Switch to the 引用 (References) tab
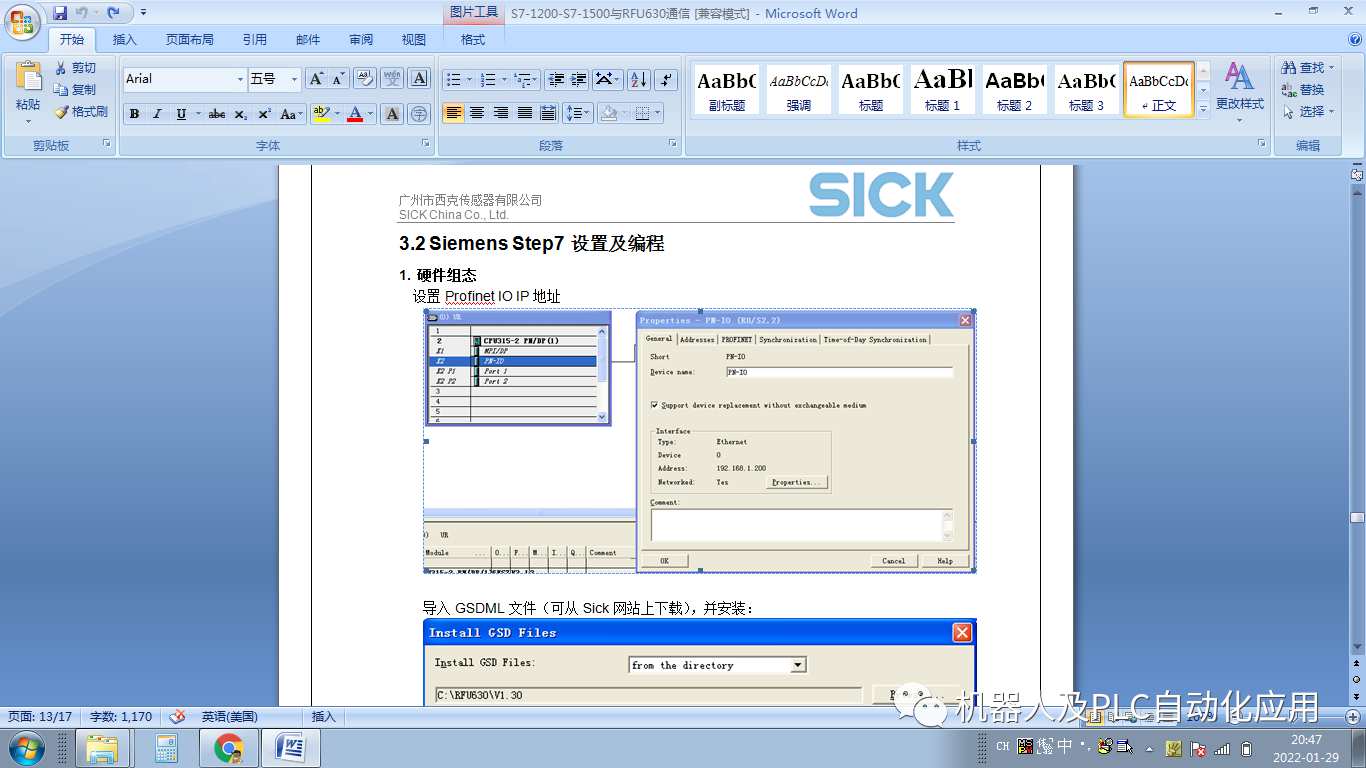This screenshot has height=768, width=1366. (x=255, y=40)
